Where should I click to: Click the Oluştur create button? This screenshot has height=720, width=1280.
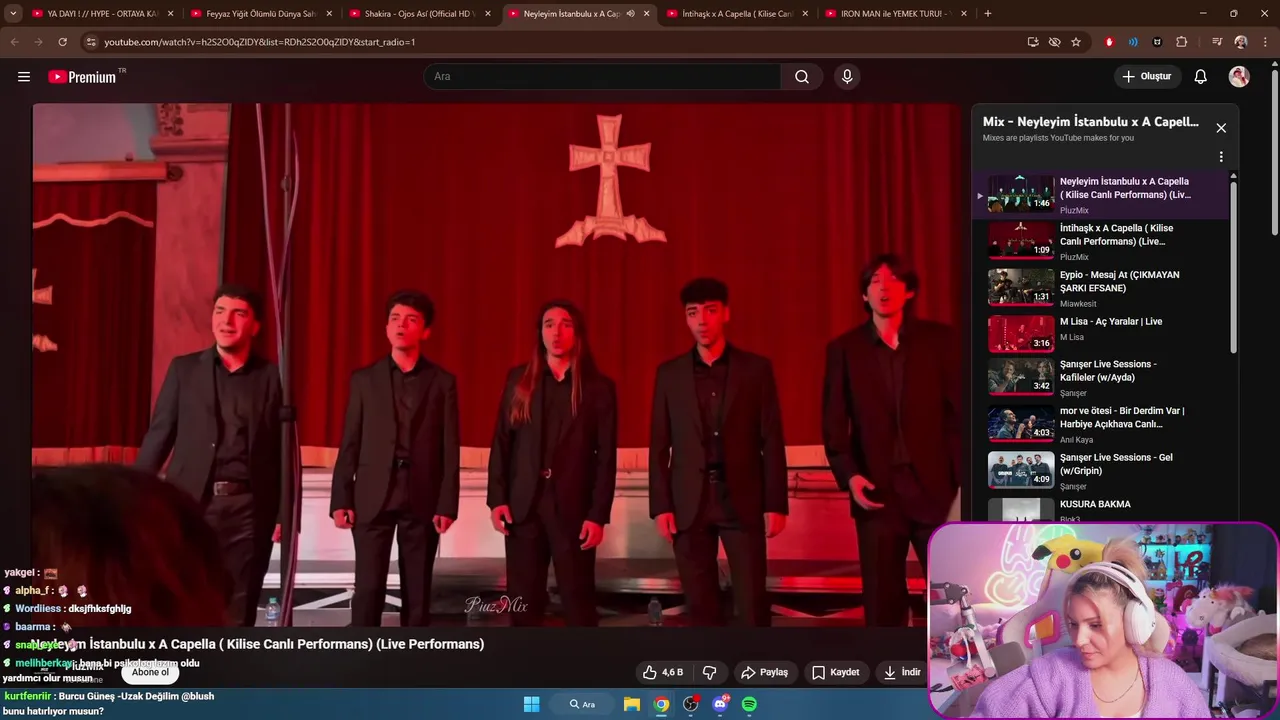click(1146, 77)
